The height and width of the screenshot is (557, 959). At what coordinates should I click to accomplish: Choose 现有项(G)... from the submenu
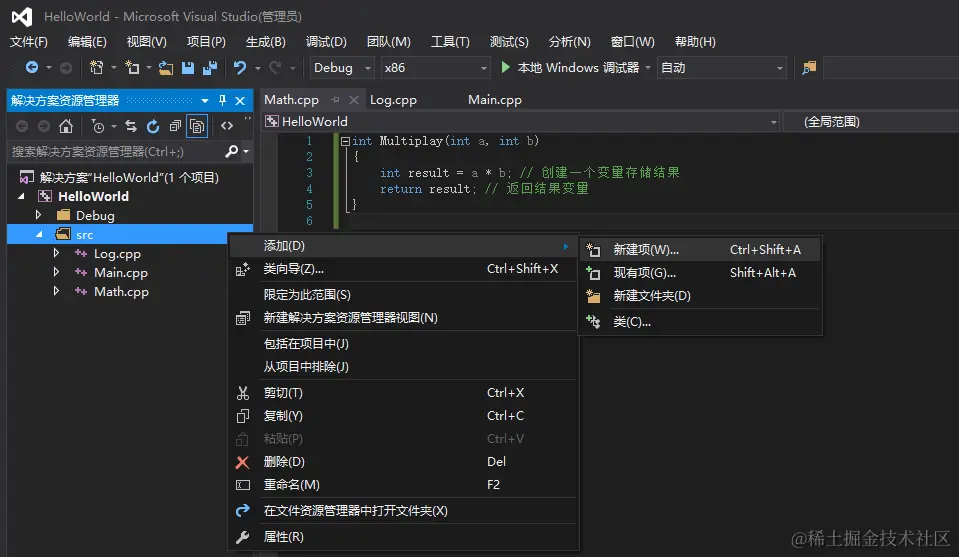(700, 273)
